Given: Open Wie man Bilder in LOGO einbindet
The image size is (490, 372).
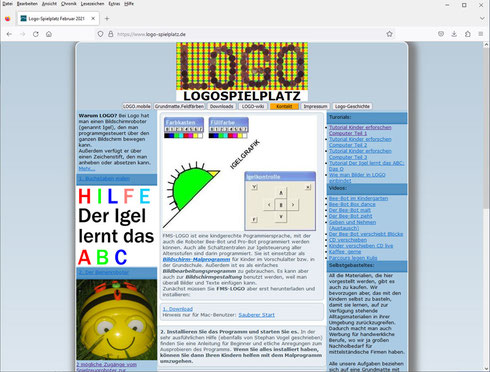Looking at the screenshot, I should (357, 178).
